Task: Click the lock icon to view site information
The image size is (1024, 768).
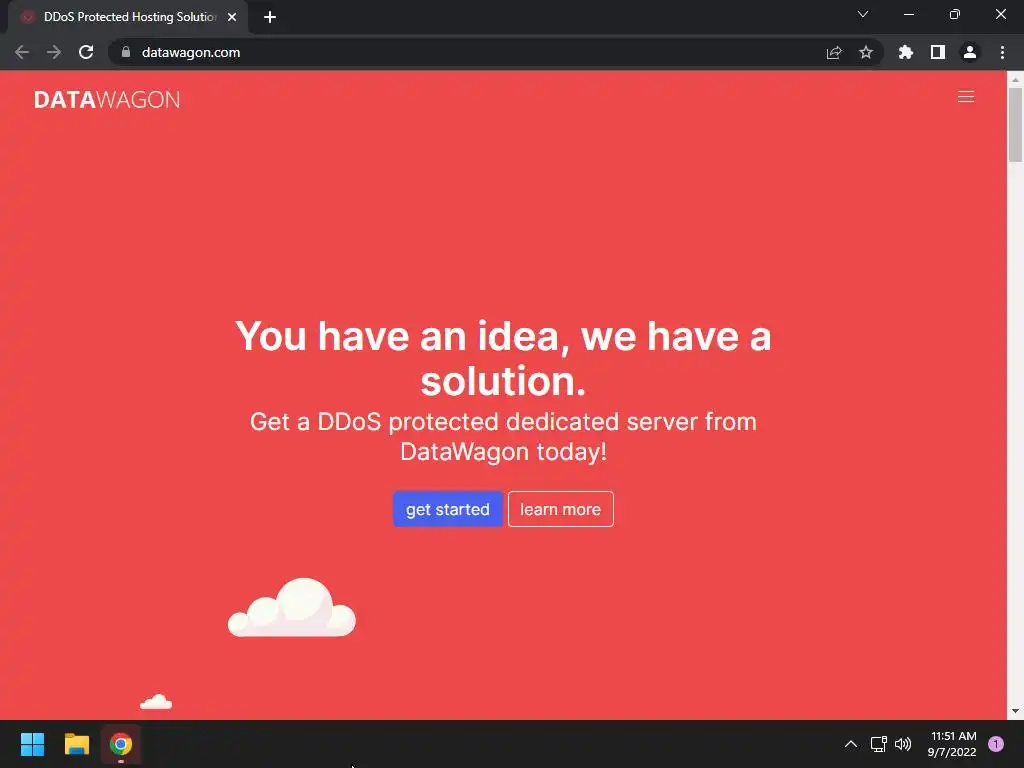Action: pos(126,52)
